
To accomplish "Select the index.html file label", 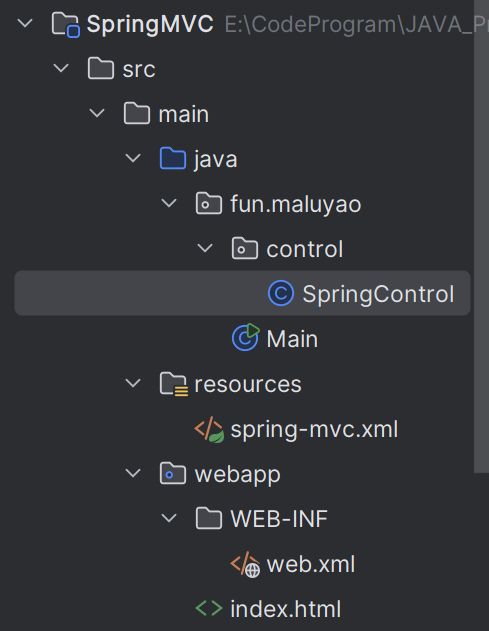I will coord(286,609).
